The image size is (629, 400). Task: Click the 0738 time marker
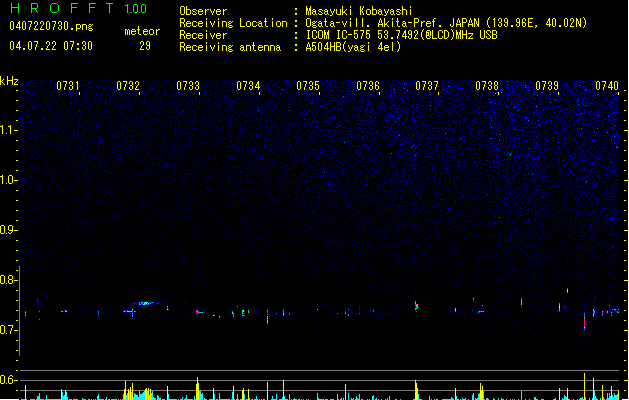click(487, 86)
